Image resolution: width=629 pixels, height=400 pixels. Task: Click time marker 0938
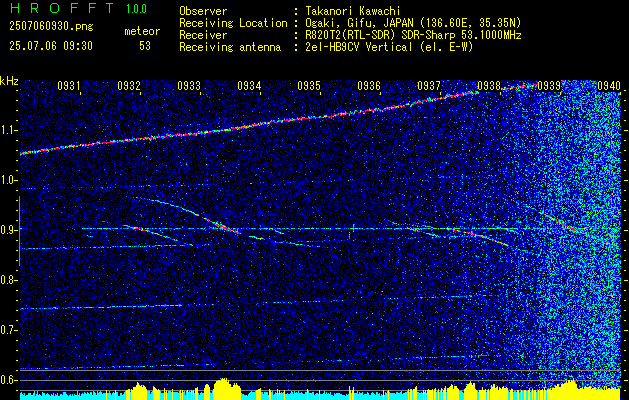(489, 85)
